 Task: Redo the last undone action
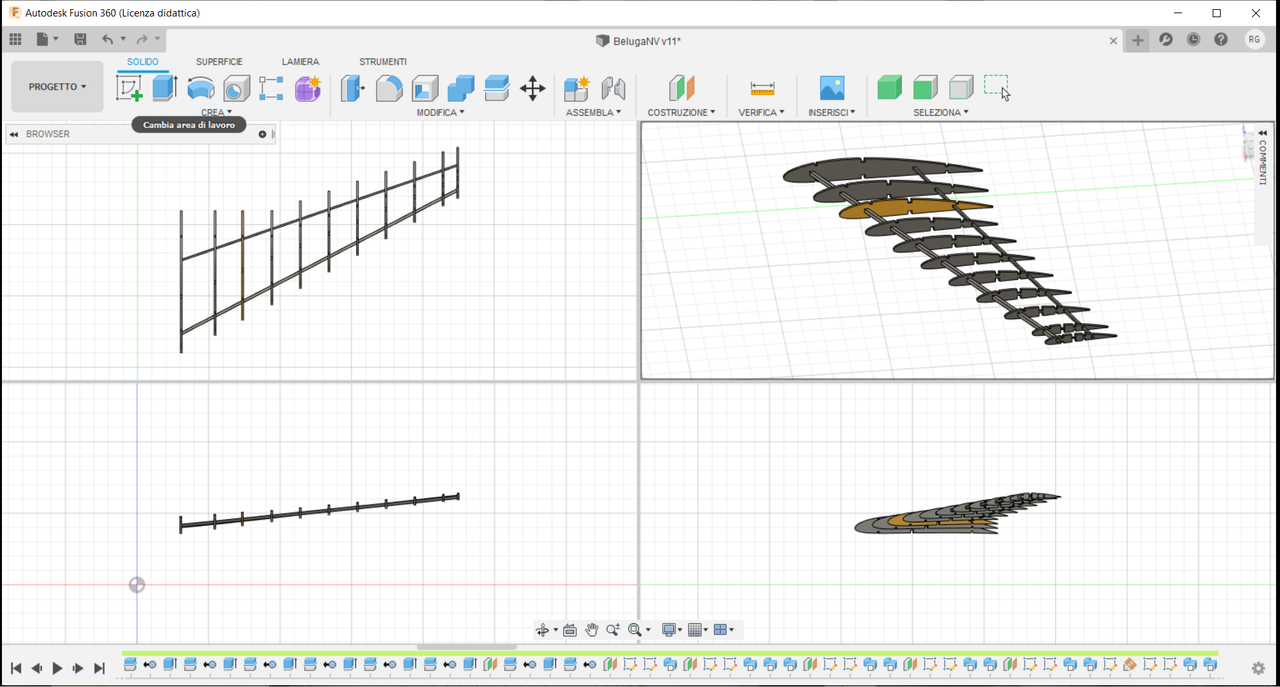pyautogui.click(x=142, y=39)
